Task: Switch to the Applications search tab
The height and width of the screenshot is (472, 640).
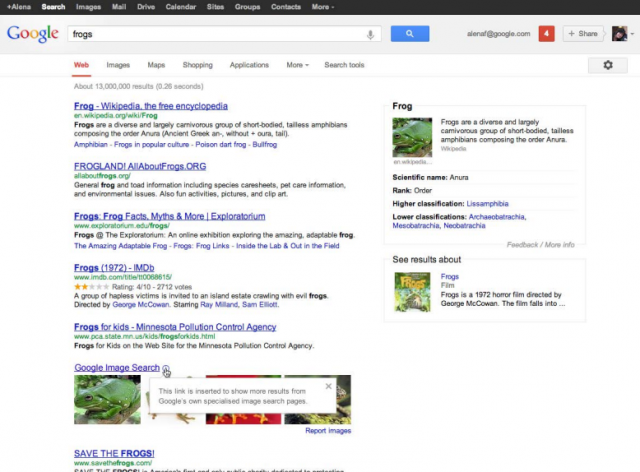Action: [249, 65]
